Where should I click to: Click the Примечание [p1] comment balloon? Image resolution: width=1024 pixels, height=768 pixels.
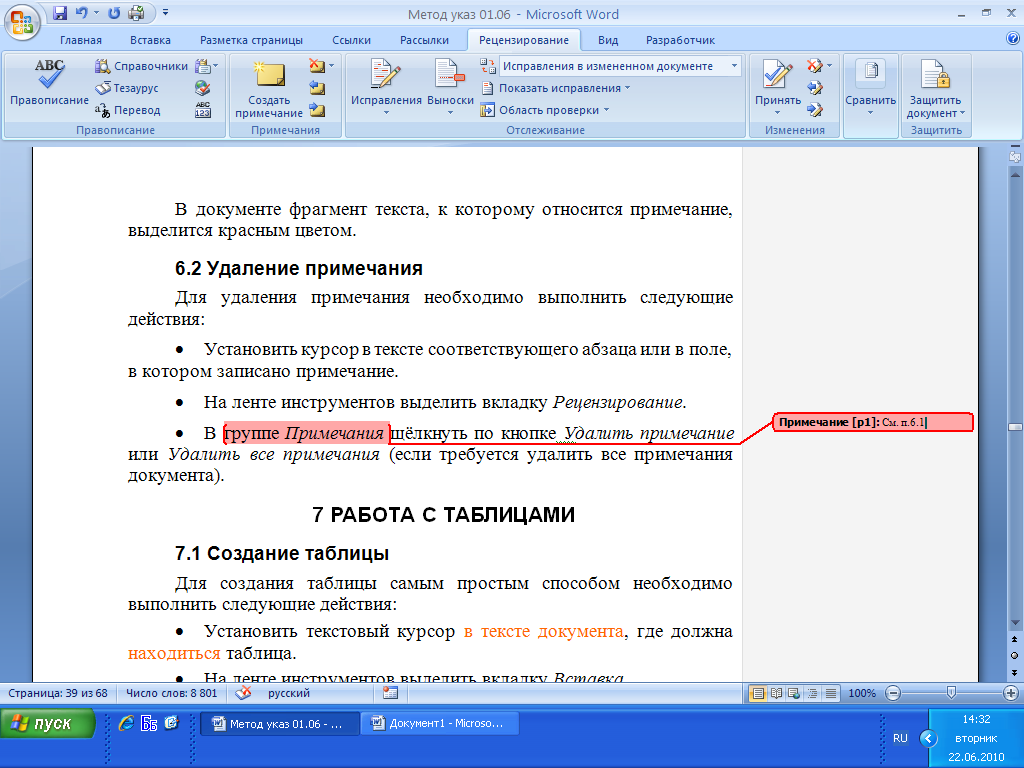pos(872,423)
